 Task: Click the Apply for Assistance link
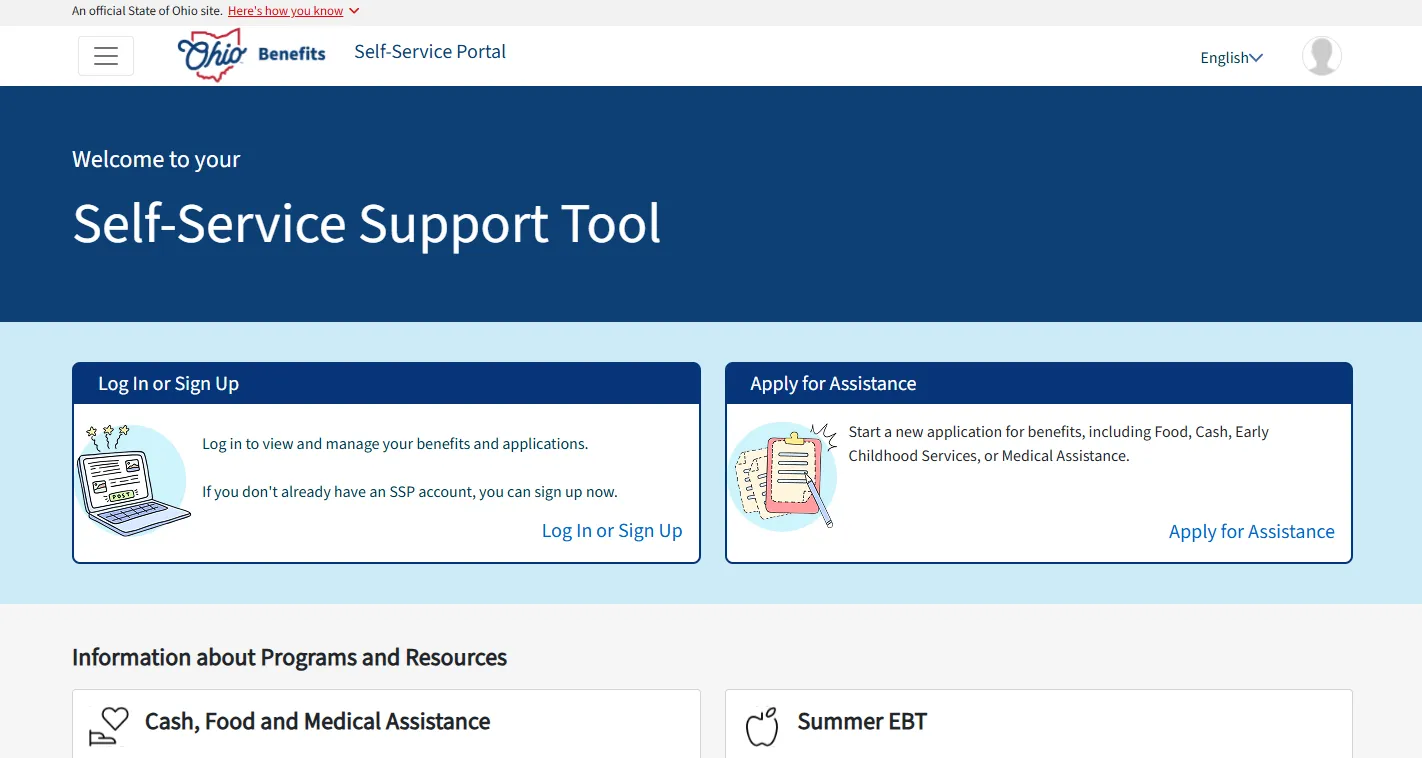1251,532
